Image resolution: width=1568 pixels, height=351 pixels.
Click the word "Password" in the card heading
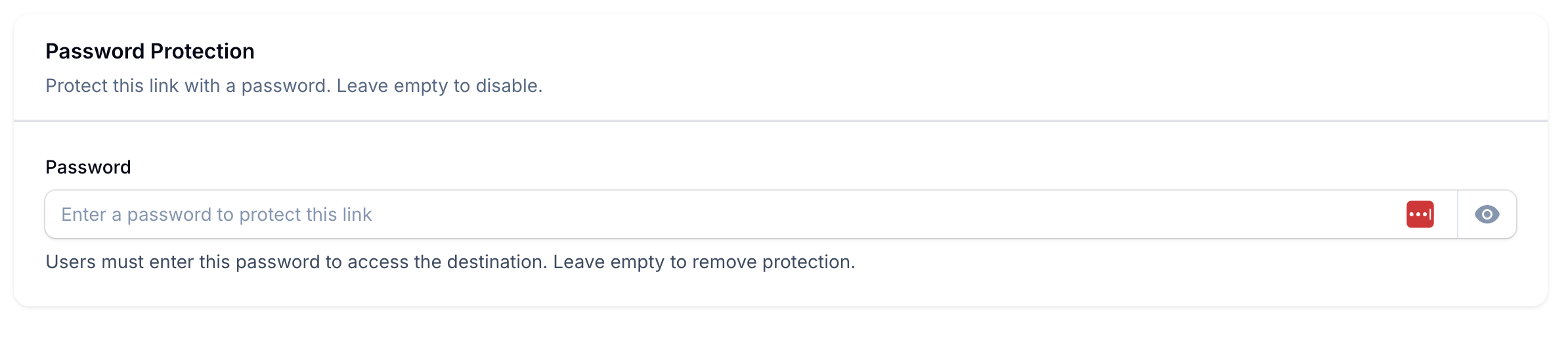pyautogui.click(x=95, y=51)
